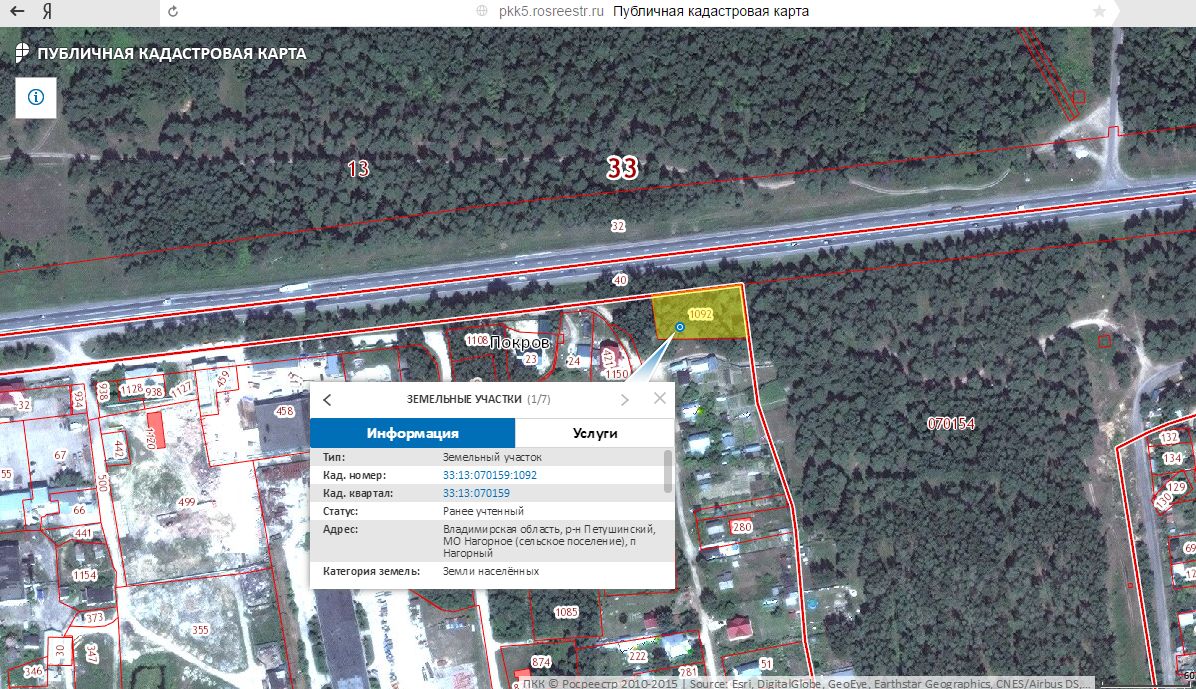1196x689 pixels.
Task: Click parcel label 132 on map
Action: click(1169, 437)
